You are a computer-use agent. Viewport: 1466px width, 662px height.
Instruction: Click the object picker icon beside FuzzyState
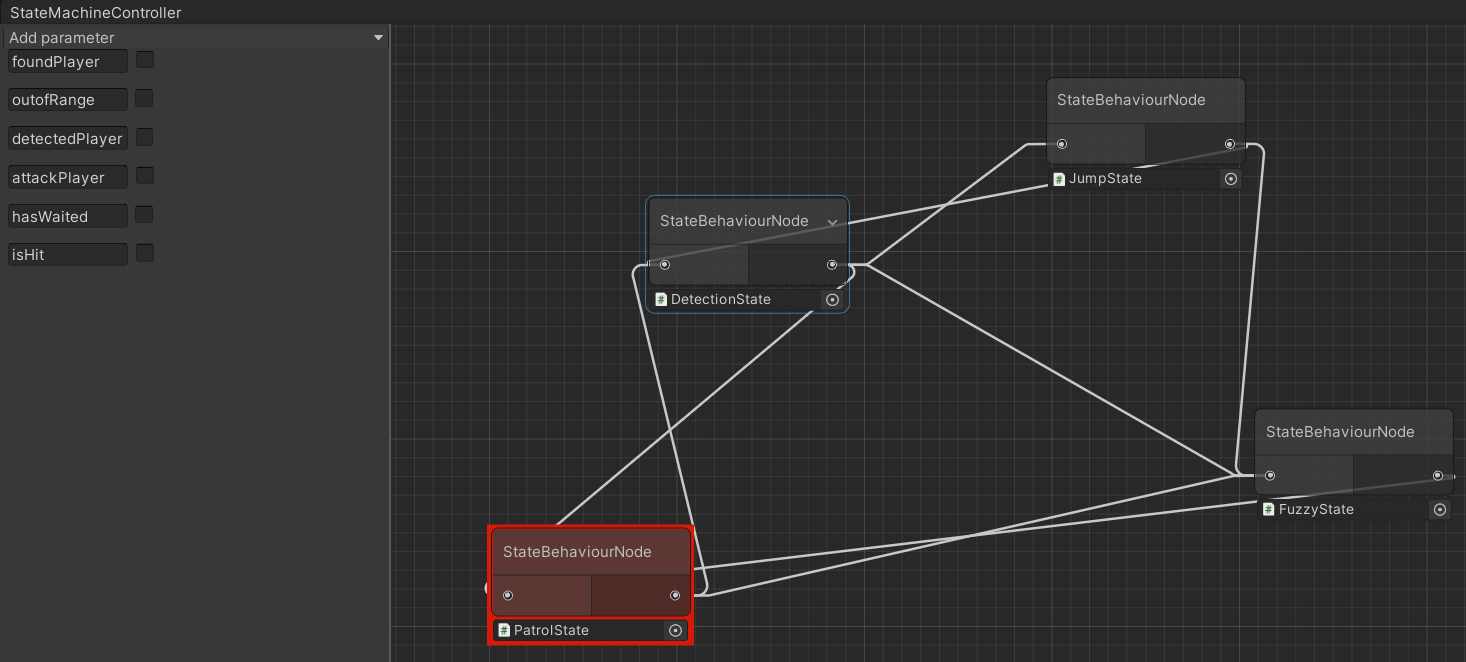pos(1439,509)
